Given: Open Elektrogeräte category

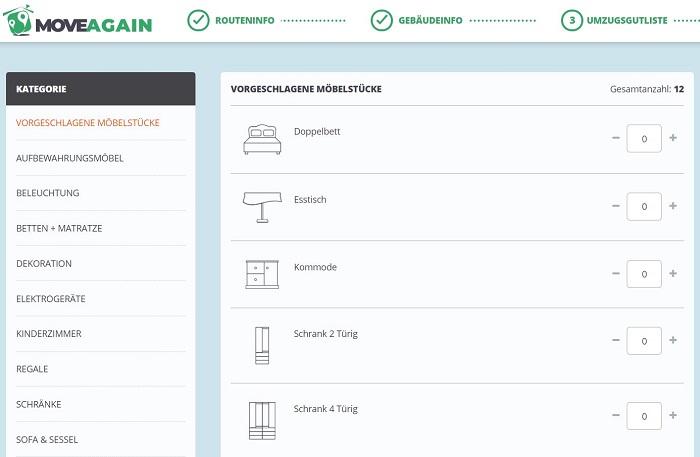Looking at the screenshot, I should coord(50,299).
